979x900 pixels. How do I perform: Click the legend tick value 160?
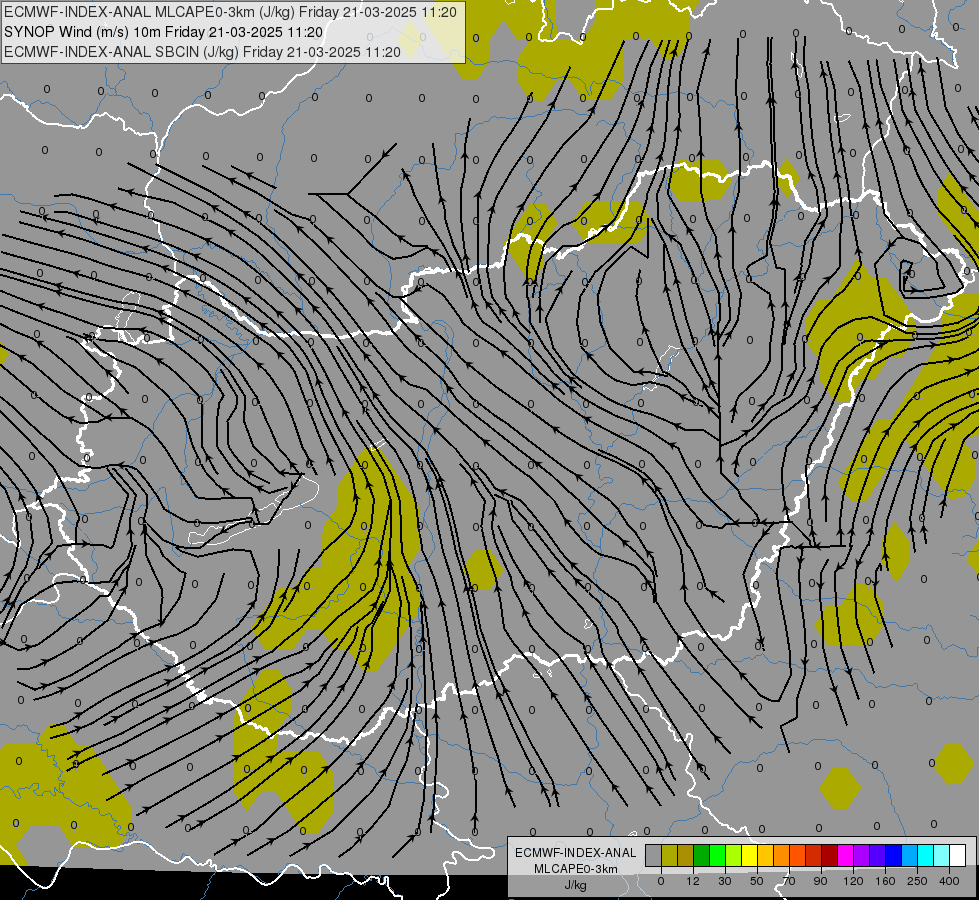click(885, 881)
